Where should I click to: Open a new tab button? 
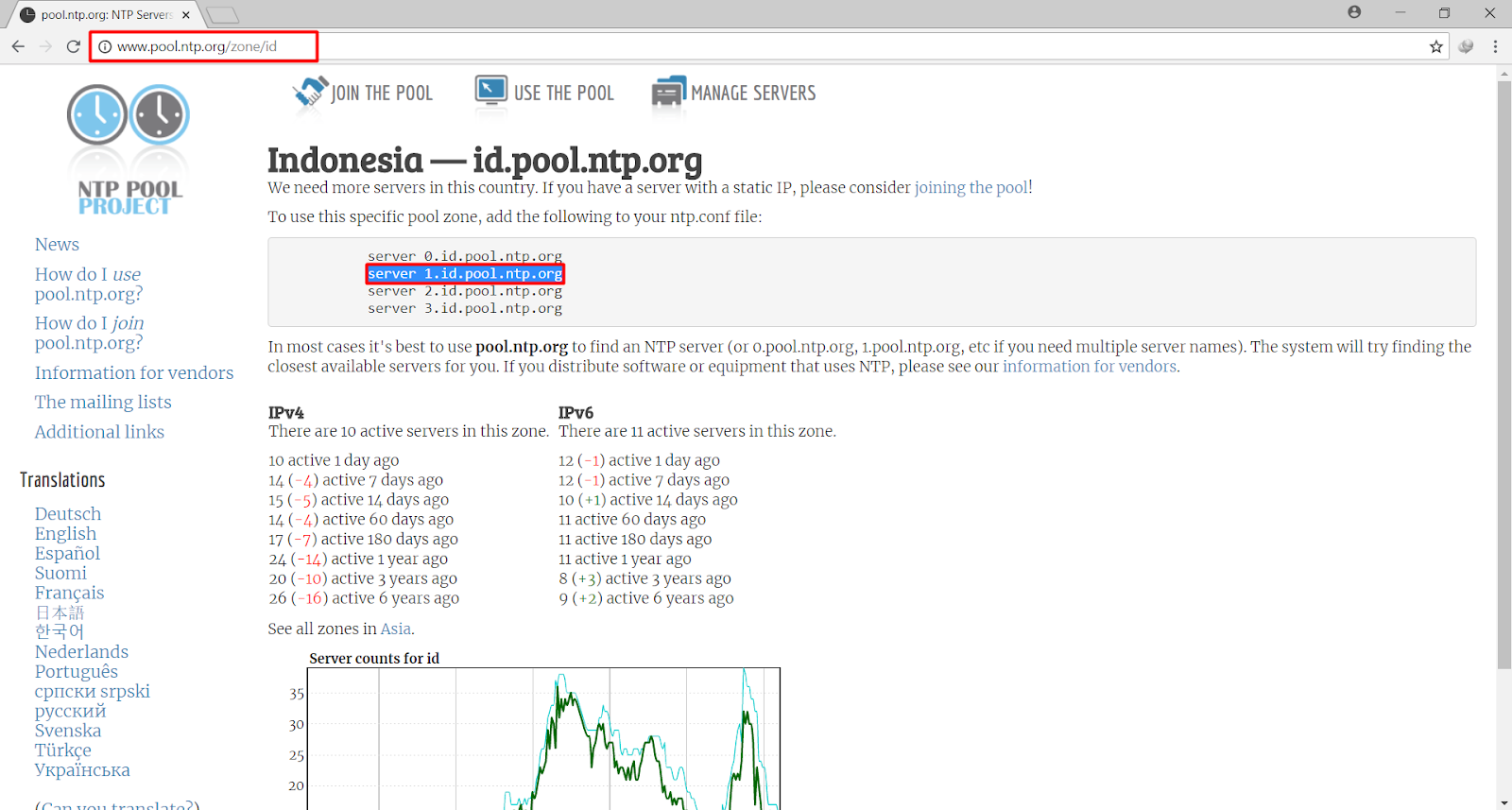222,15
